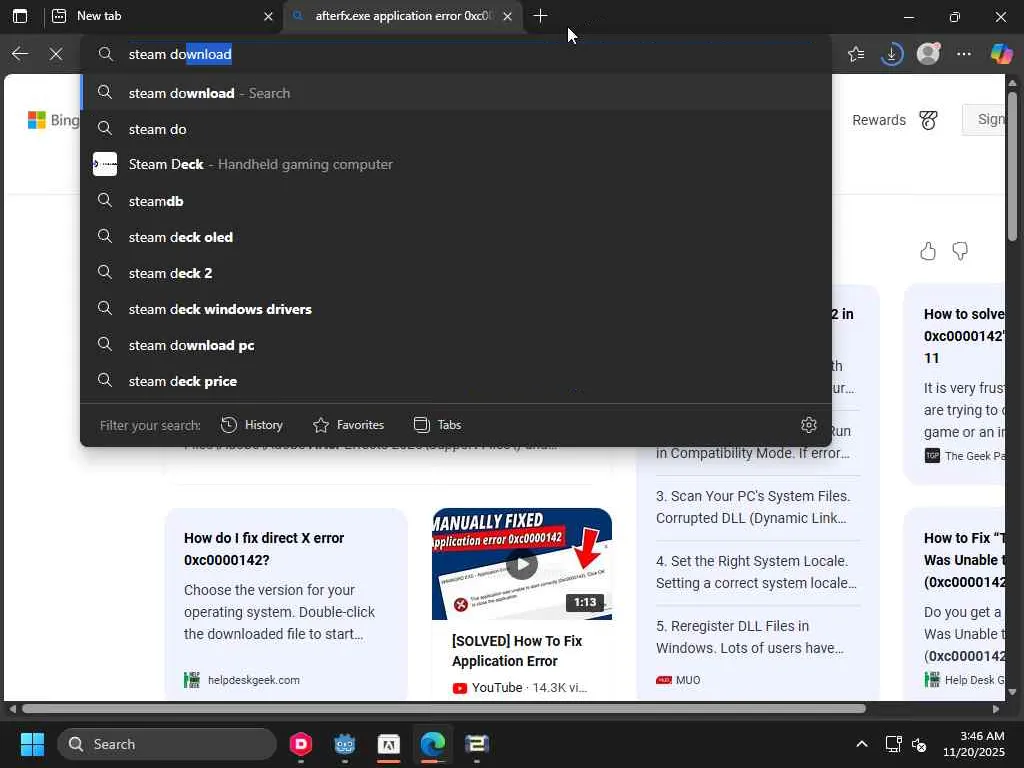1024x768 pixels.
Task: Close the New tab tab
Action: click(x=268, y=16)
